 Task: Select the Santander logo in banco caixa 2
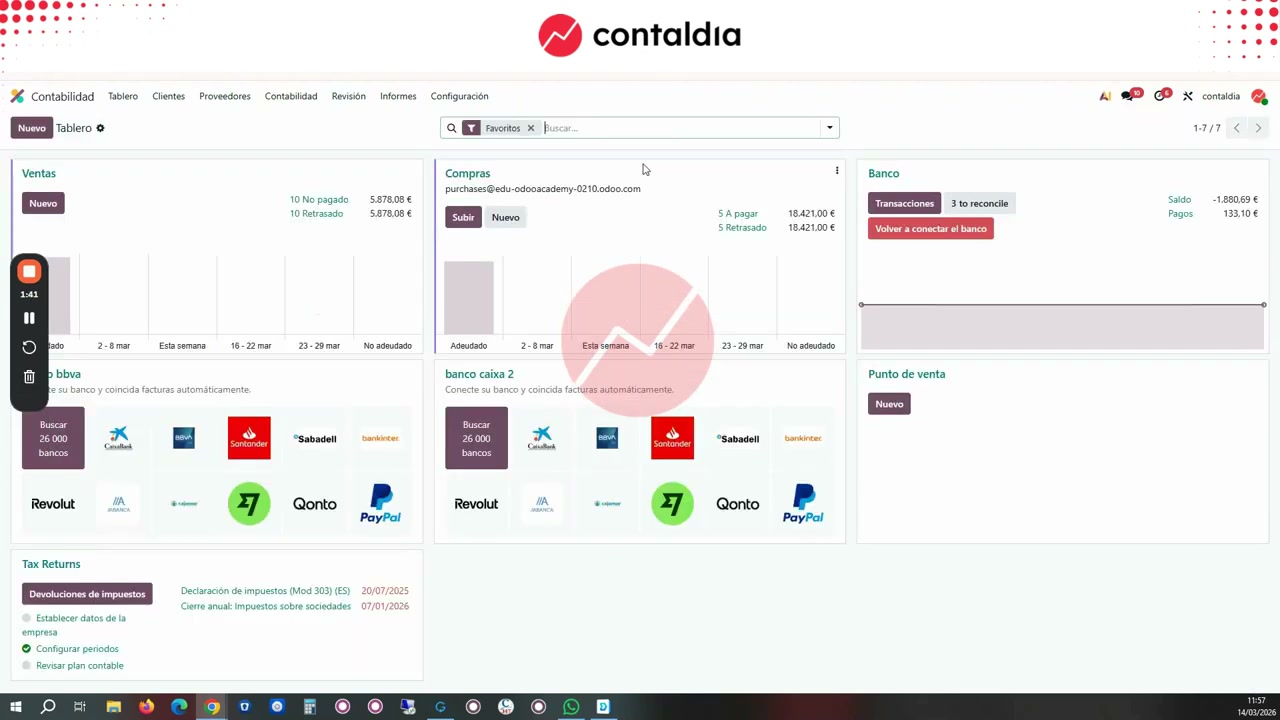point(672,438)
